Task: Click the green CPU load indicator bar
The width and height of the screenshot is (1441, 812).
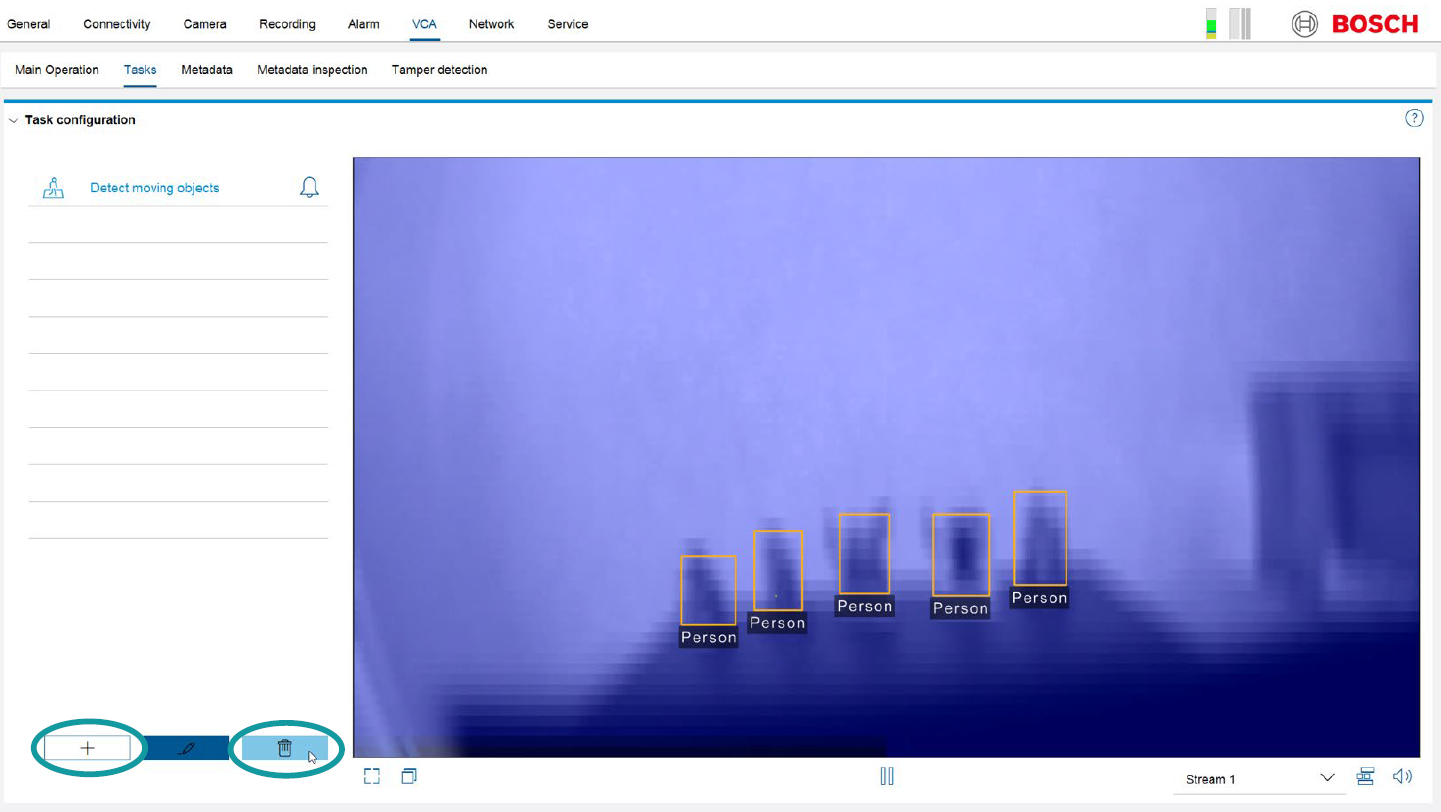Action: click(x=1211, y=24)
